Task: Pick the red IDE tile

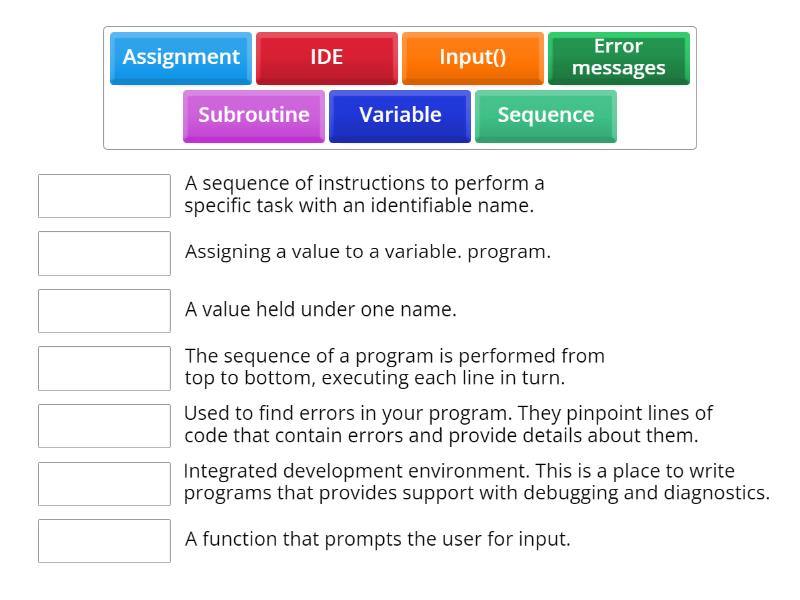Action: point(326,58)
